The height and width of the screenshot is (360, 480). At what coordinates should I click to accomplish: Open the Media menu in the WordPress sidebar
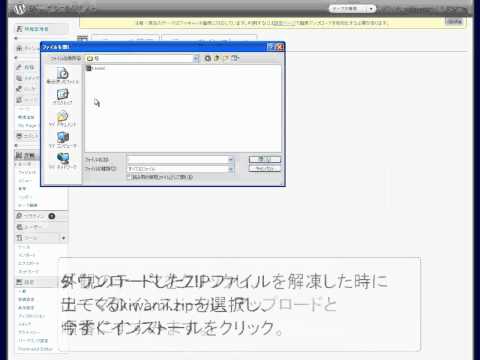27,78
